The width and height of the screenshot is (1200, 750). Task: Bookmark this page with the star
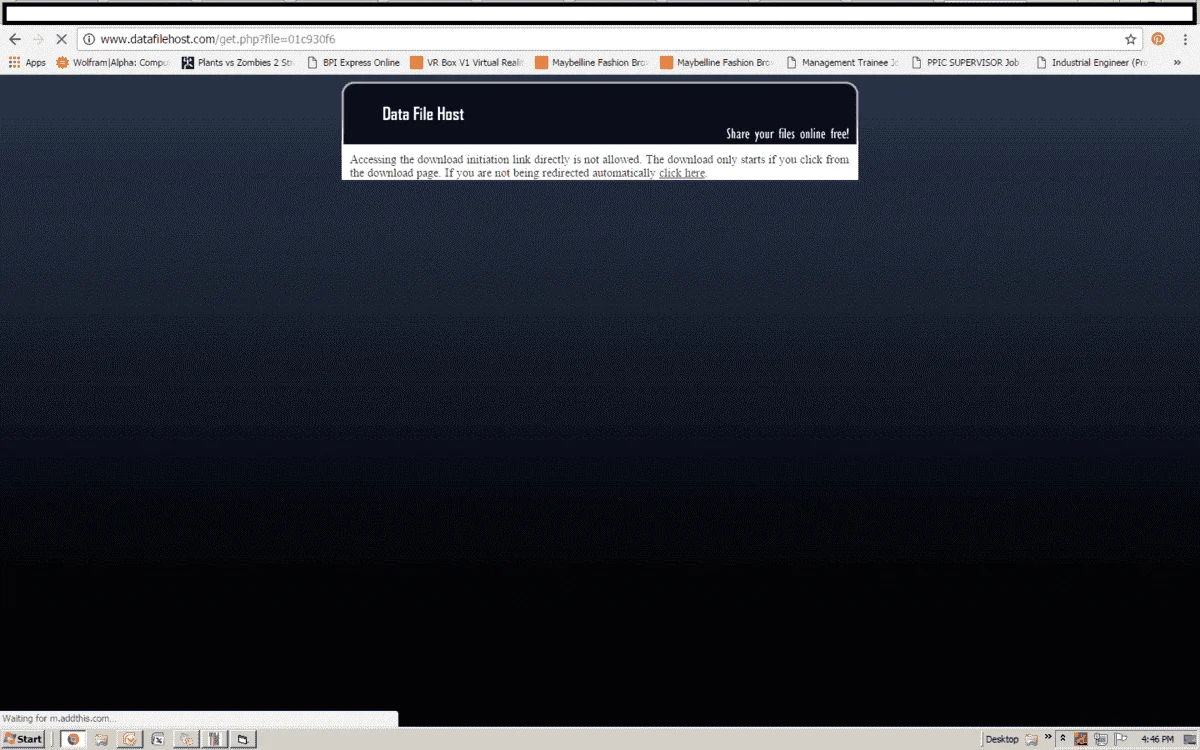tap(1130, 39)
